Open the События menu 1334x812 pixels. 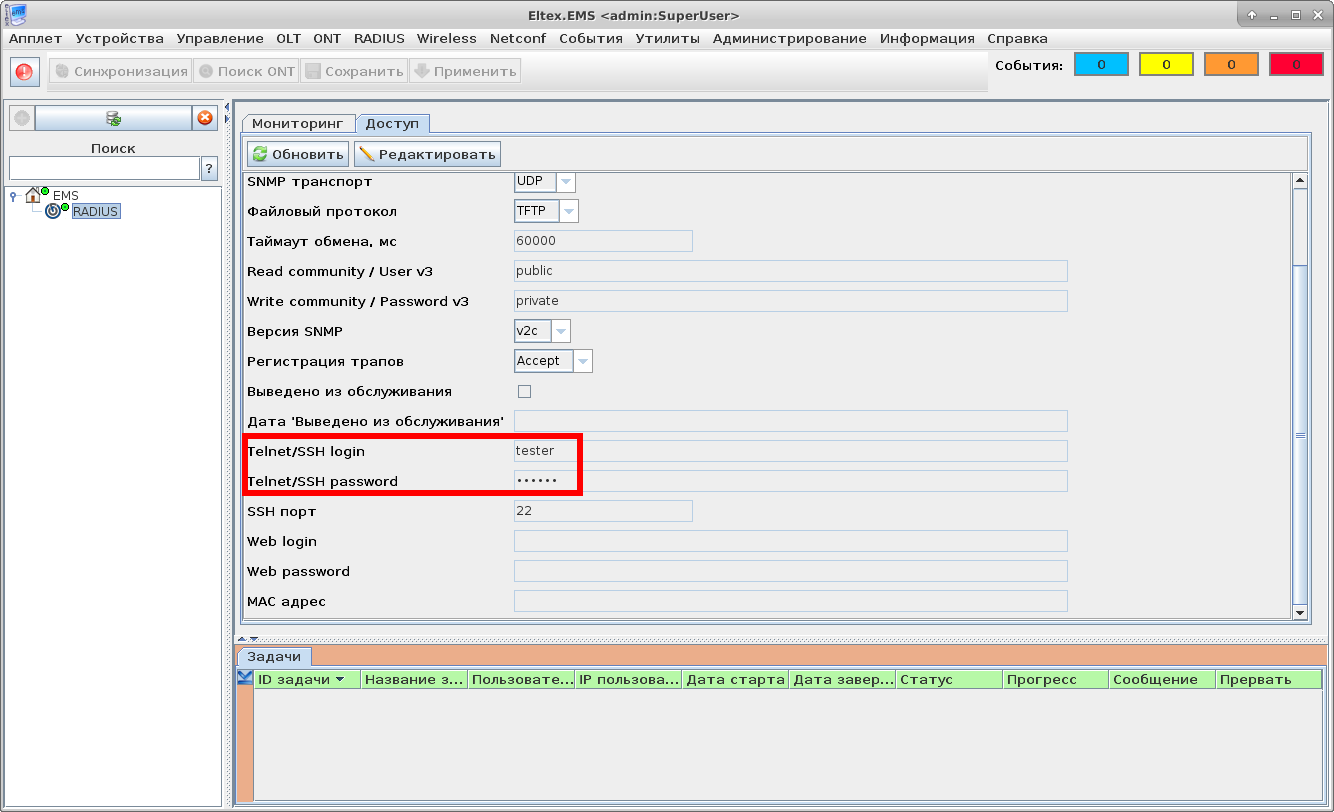591,39
